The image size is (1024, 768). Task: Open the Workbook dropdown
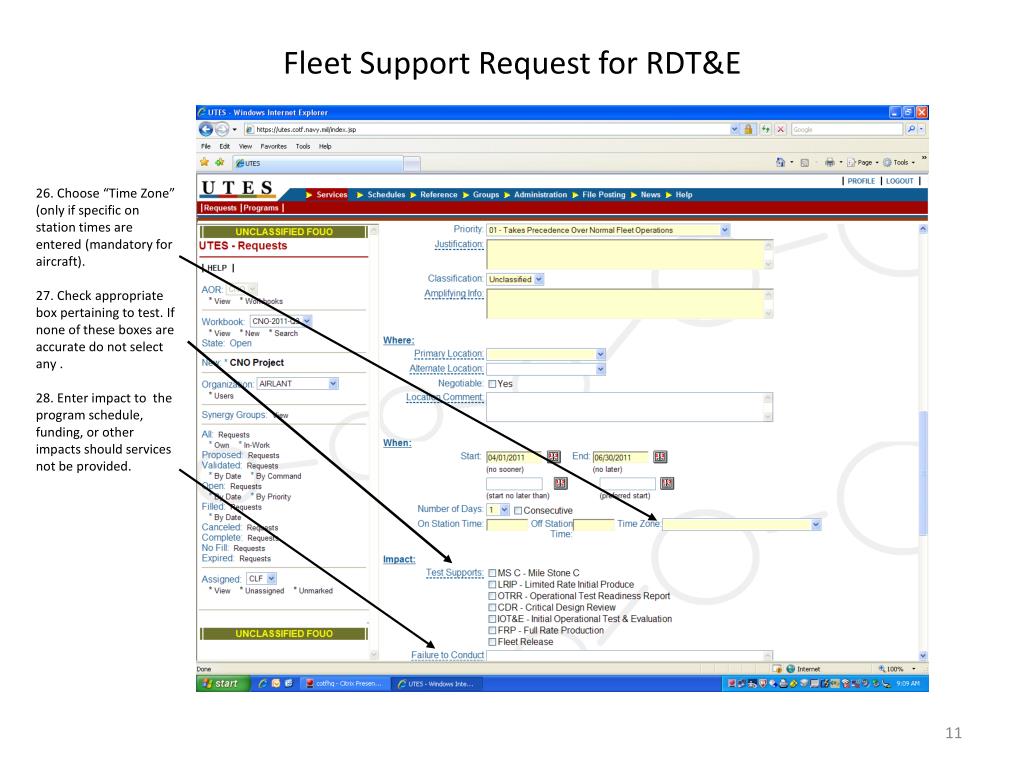pyautogui.click(x=307, y=321)
